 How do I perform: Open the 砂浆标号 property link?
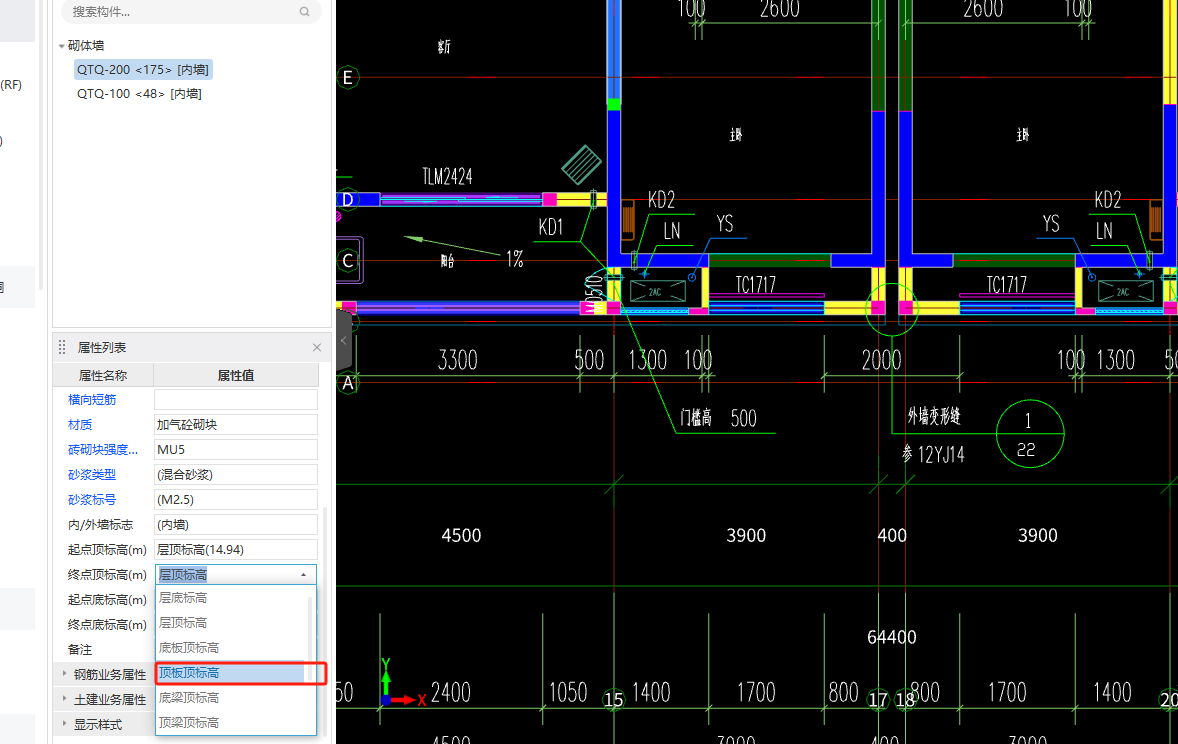coord(92,499)
